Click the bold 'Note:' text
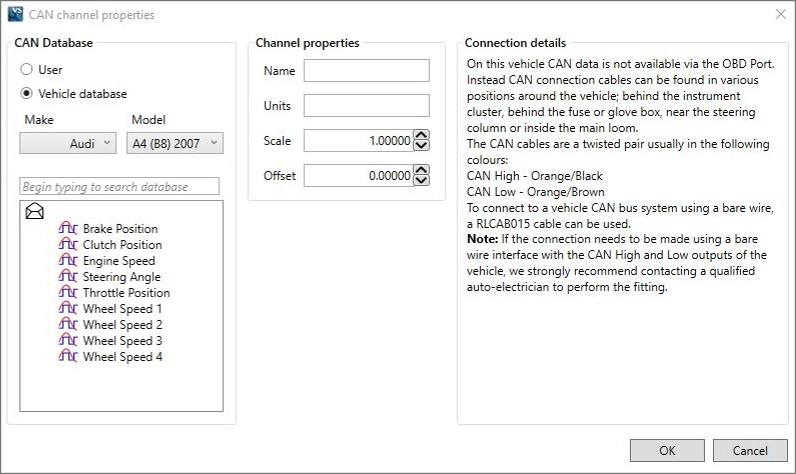Image resolution: width=796 pixels, height=474 pixels. click(x=482, y=239)
